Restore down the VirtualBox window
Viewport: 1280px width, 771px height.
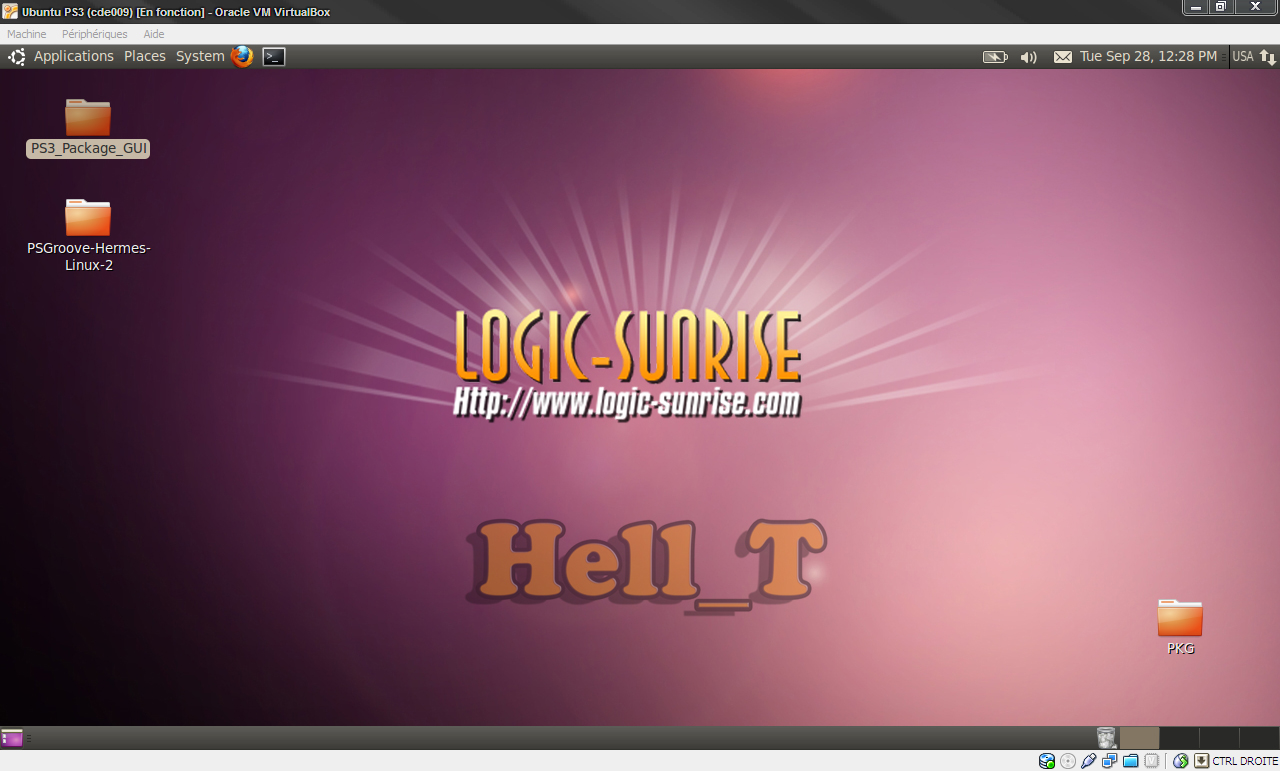(x=1221, y=7)
